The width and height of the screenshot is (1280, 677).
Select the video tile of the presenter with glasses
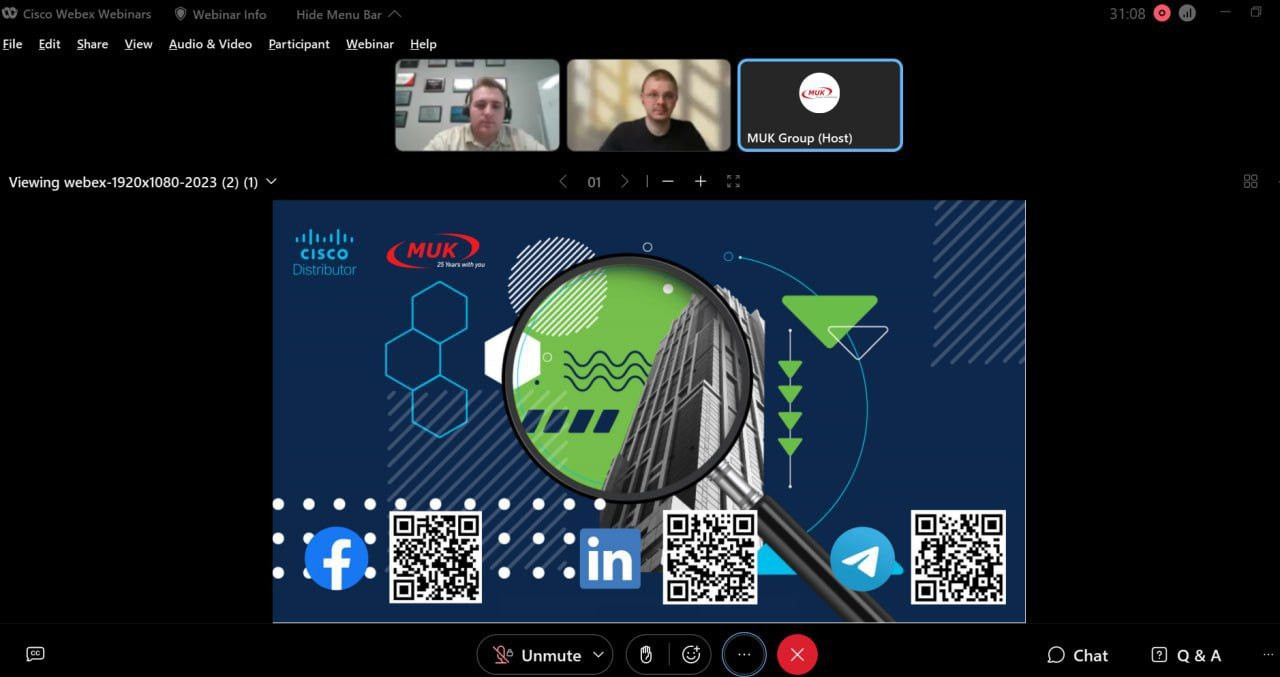649,105
